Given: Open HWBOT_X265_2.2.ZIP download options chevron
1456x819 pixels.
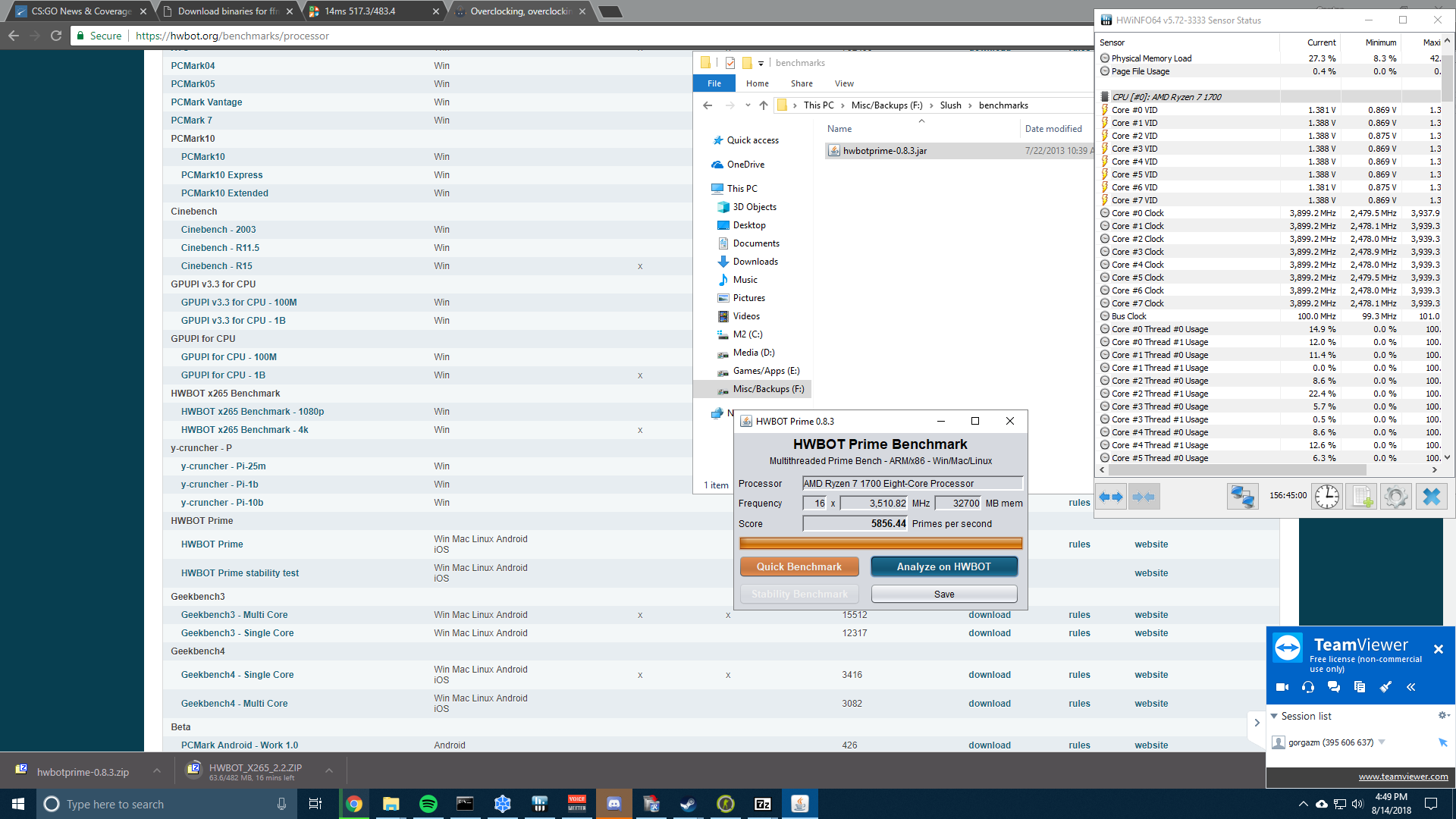Looking at the screenshot, I should pyautogui.click(x=329, y=771).
